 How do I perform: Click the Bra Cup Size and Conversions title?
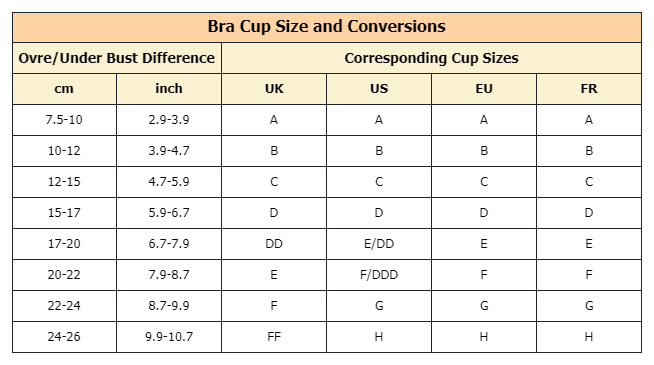pos(327,27)
